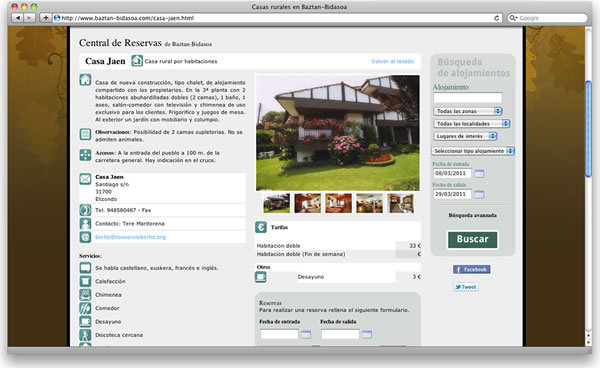The image size is (600, 368).
Task: Click the Calefacción heating icon
Action: [x=85, y=281]
